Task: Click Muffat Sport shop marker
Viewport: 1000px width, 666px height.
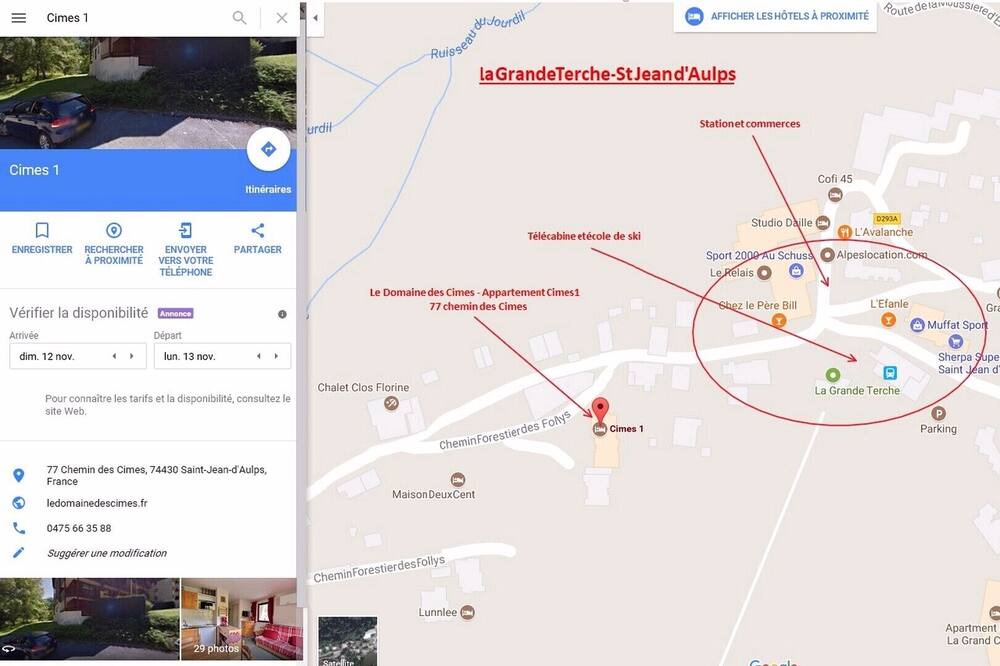Action: pyautogui.click(x=917, y=325)
